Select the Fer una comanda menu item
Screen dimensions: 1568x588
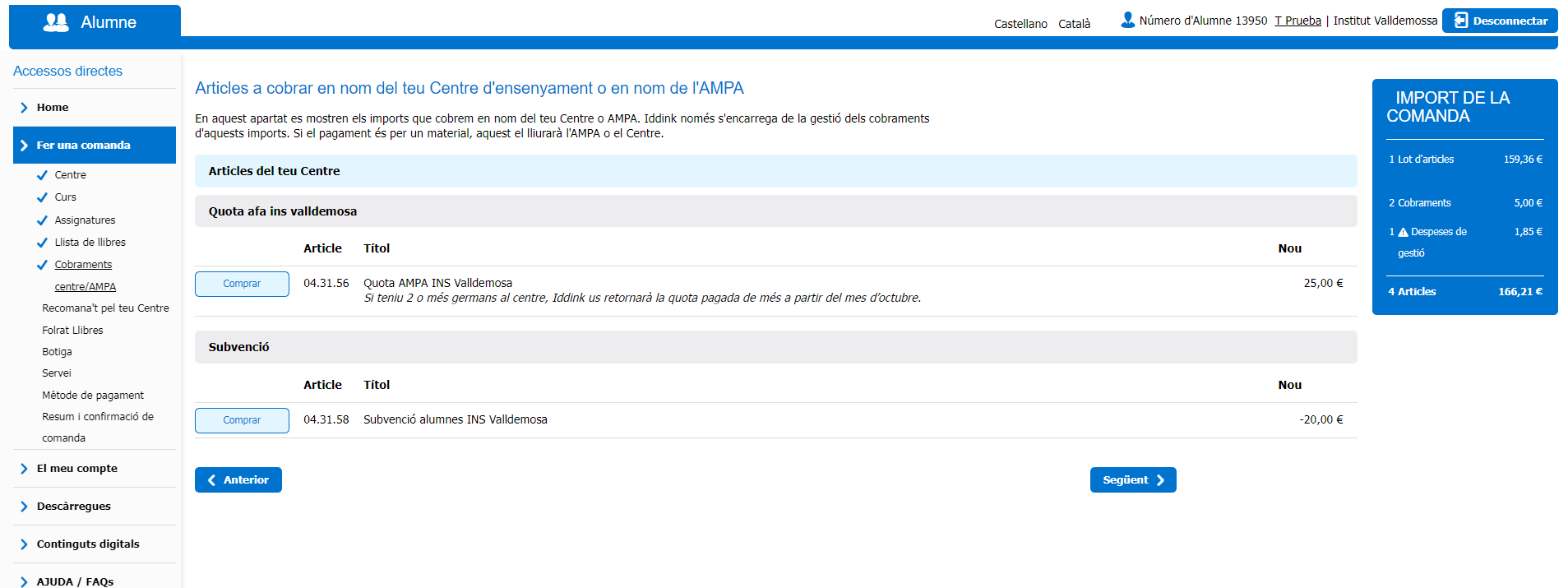coord(84,146)
